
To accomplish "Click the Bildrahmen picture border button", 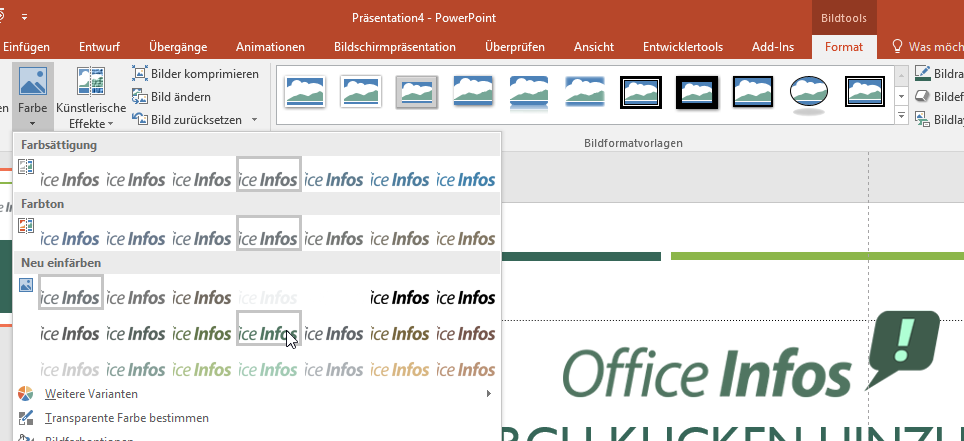I will coord(939,74).
